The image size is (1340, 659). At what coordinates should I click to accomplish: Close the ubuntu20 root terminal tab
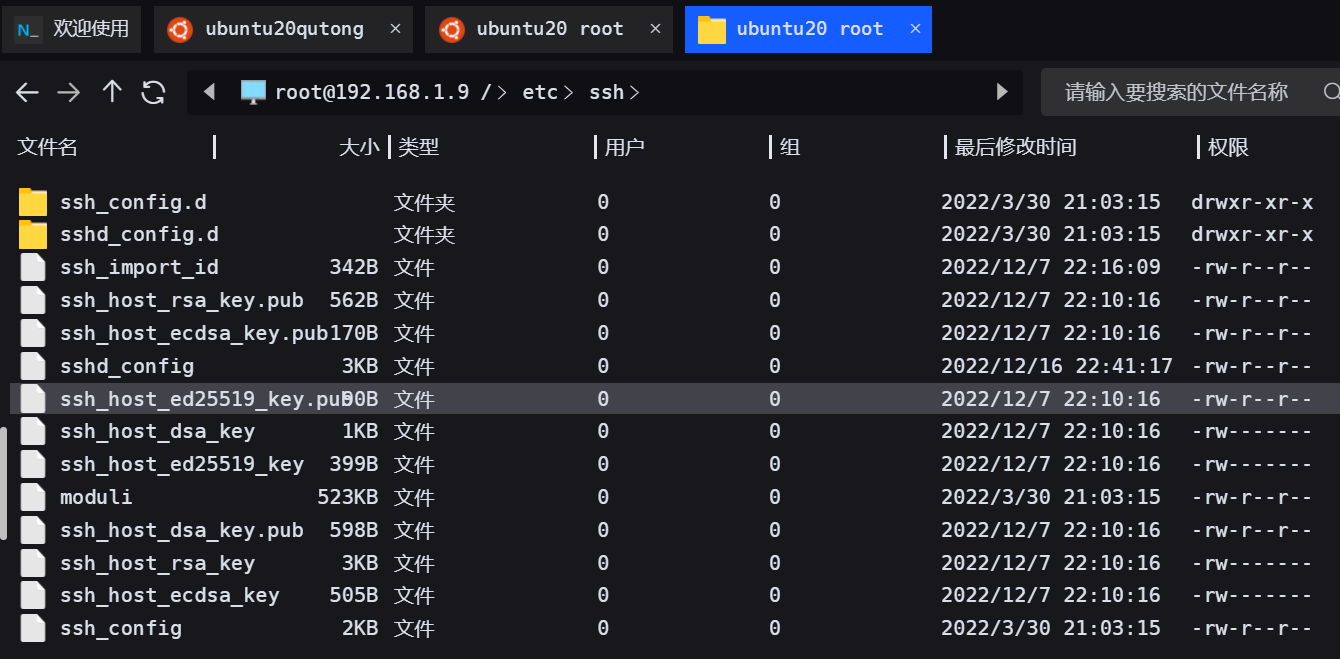click(655, 29)
